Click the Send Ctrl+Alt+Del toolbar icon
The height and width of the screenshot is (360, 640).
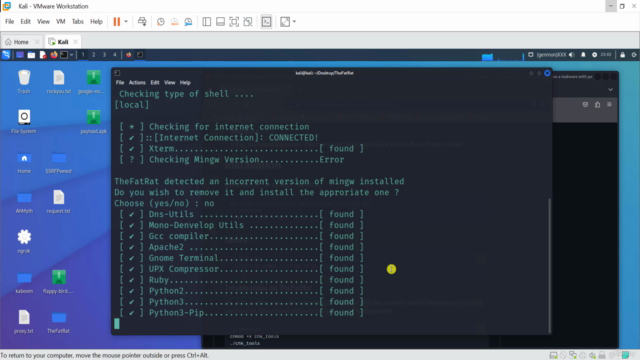pyautogui.click(x=142, y=22)
